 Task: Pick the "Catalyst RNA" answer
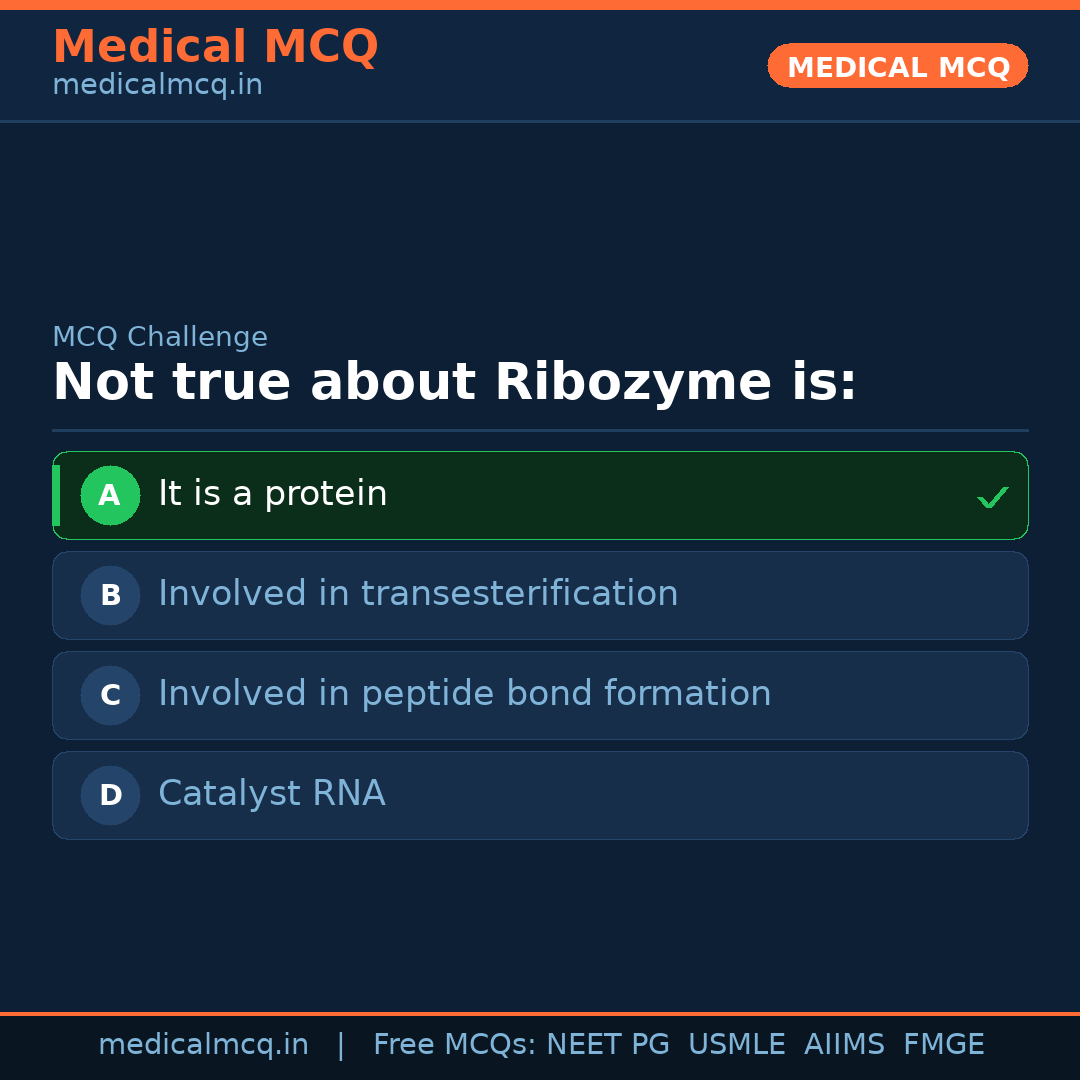pyautogui.click(x=271, y=794)
